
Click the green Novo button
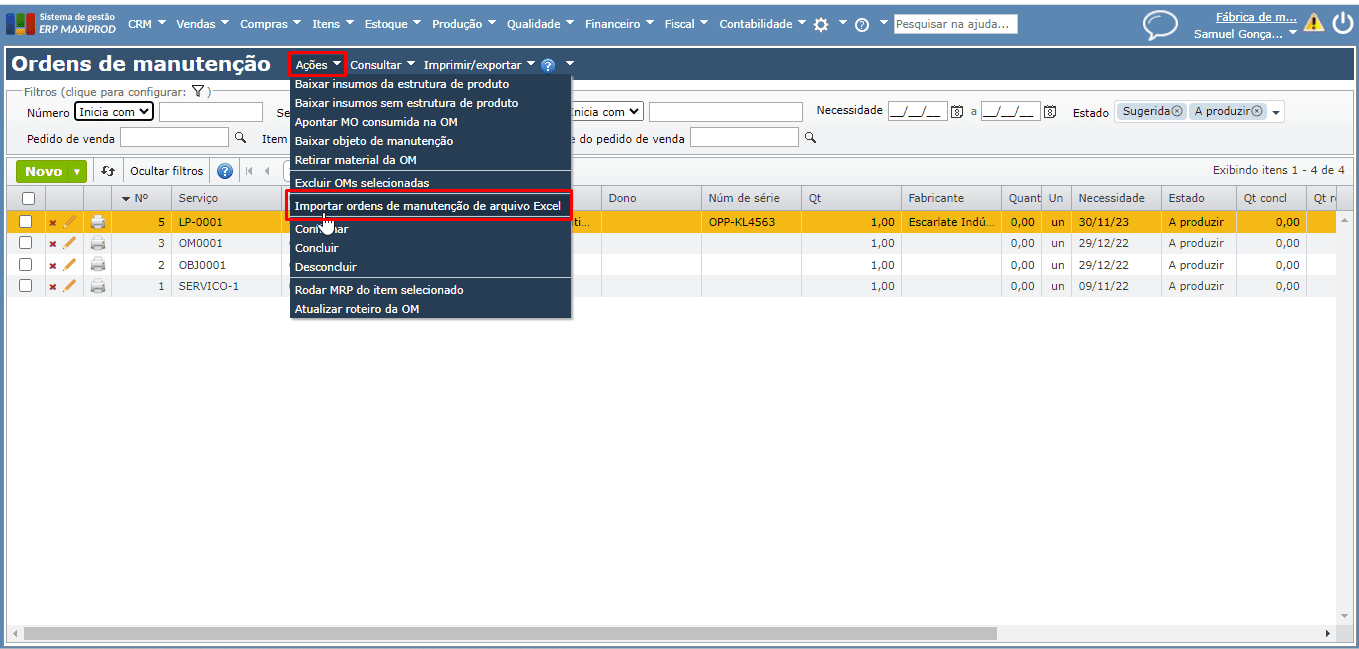tap(43, 172)
